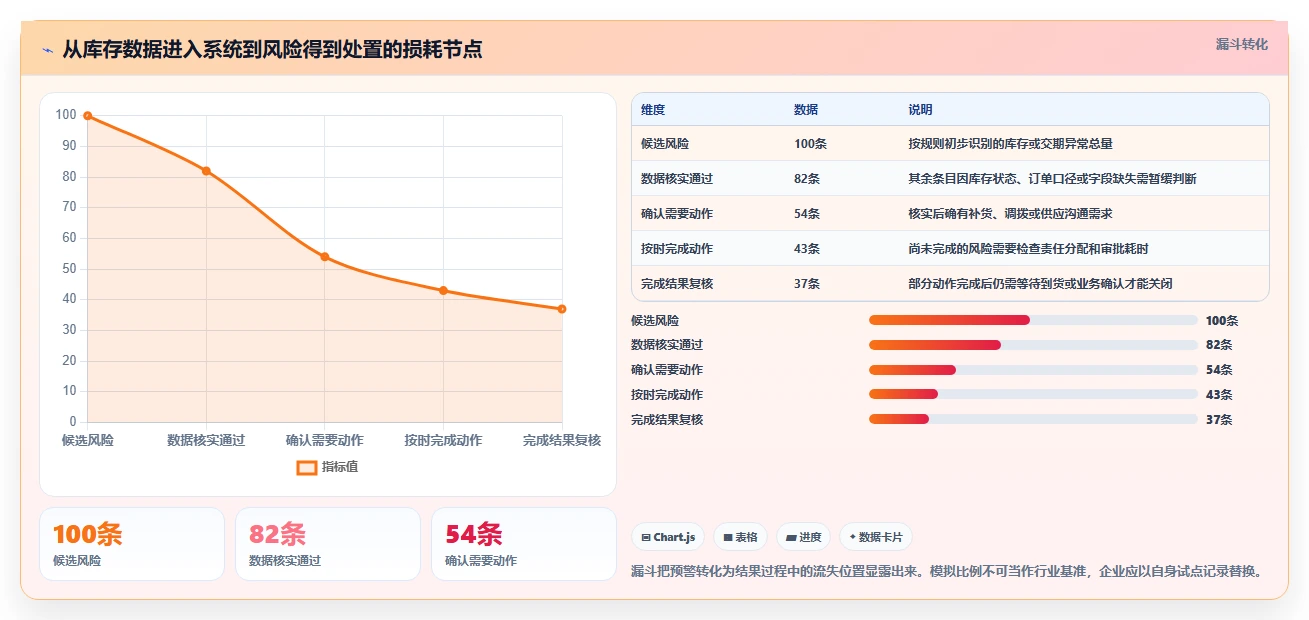Click the 确认需要动作 progress bar
Viewport: 1309px width, 620px height.
tap(1033, 370)
